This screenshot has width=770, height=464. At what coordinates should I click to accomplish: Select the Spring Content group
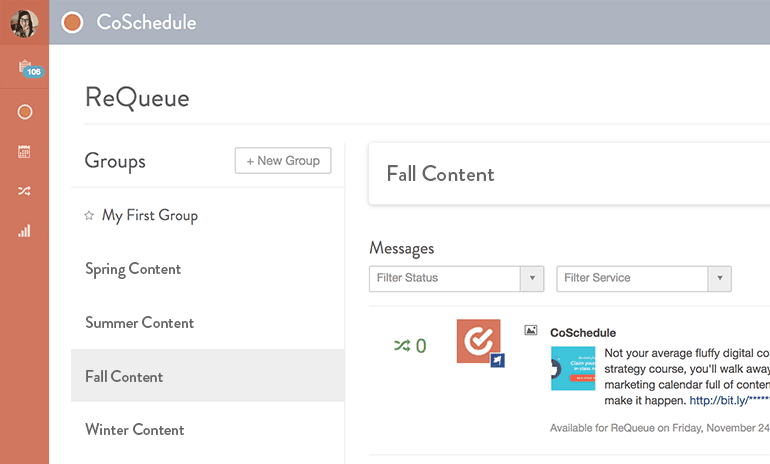(x=208, y=269)
